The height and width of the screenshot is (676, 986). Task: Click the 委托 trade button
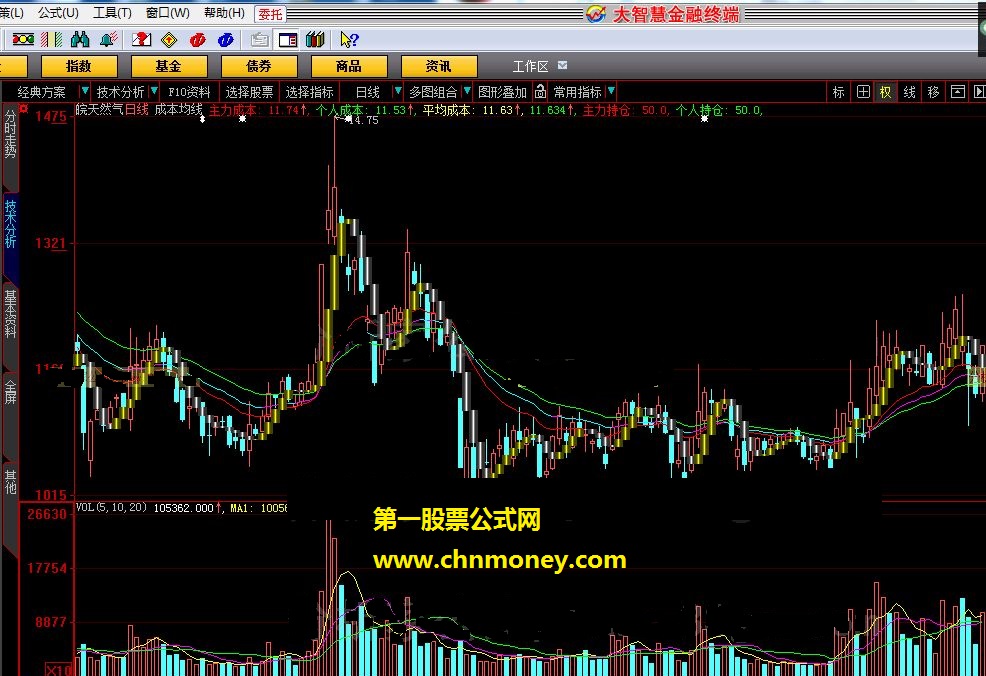[270, 14]
